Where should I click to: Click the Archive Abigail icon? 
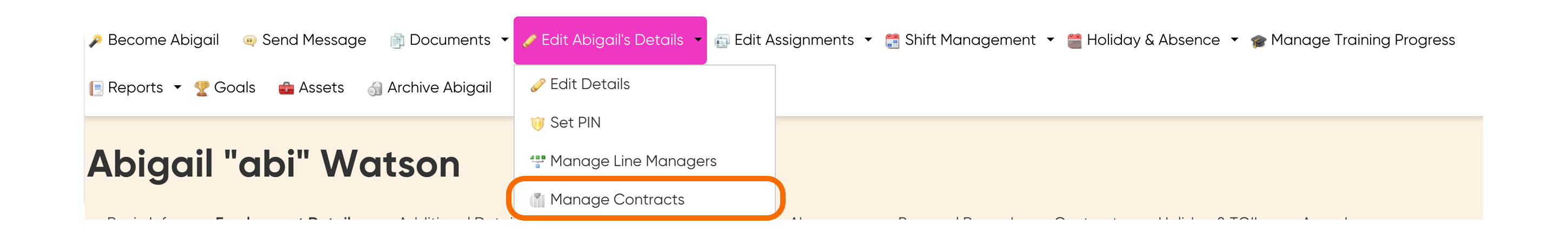pos(375,88)
